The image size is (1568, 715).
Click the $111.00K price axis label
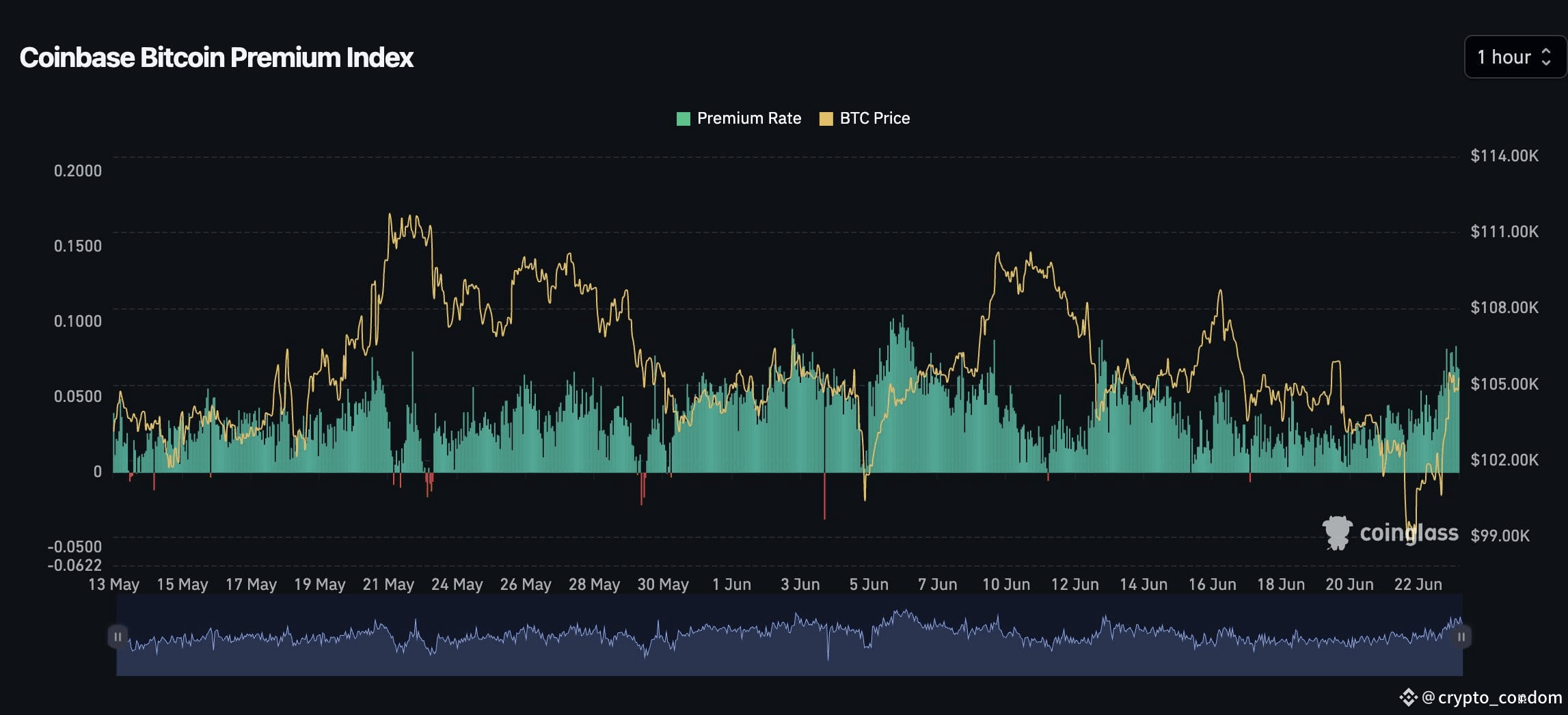click(x=1504, y=232)
